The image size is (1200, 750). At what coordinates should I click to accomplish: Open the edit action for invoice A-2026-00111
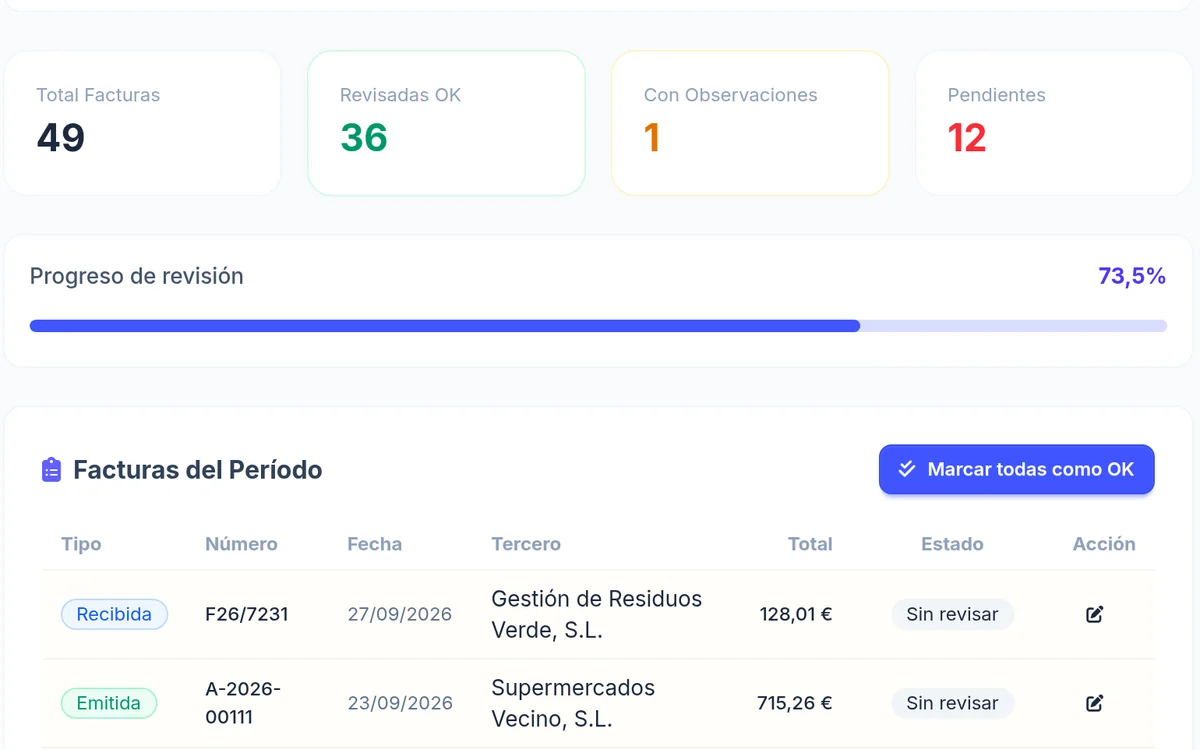(1094, 703)
